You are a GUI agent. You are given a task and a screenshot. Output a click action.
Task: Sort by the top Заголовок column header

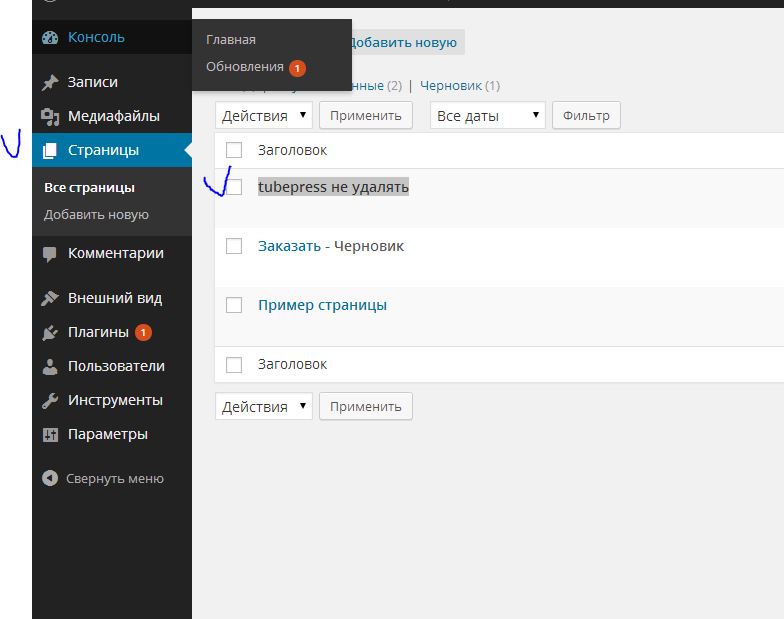292,150
